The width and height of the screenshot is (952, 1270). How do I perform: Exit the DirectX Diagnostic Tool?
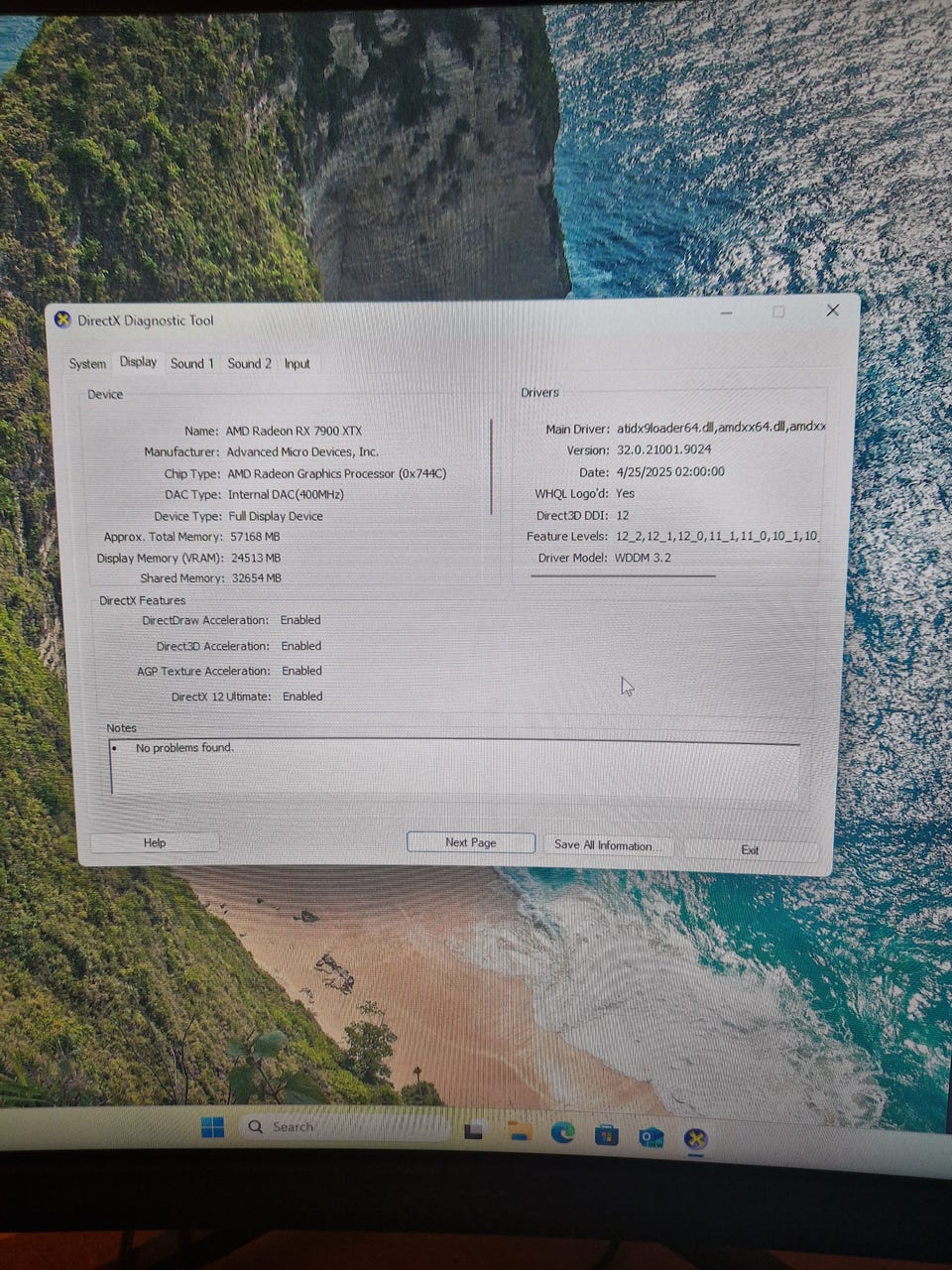click(x=750, y=849)
